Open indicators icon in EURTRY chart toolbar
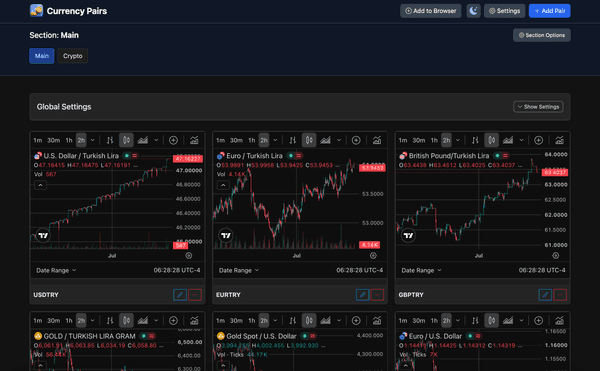The width and height of the screenshot is (600, 371). point(377,140)
